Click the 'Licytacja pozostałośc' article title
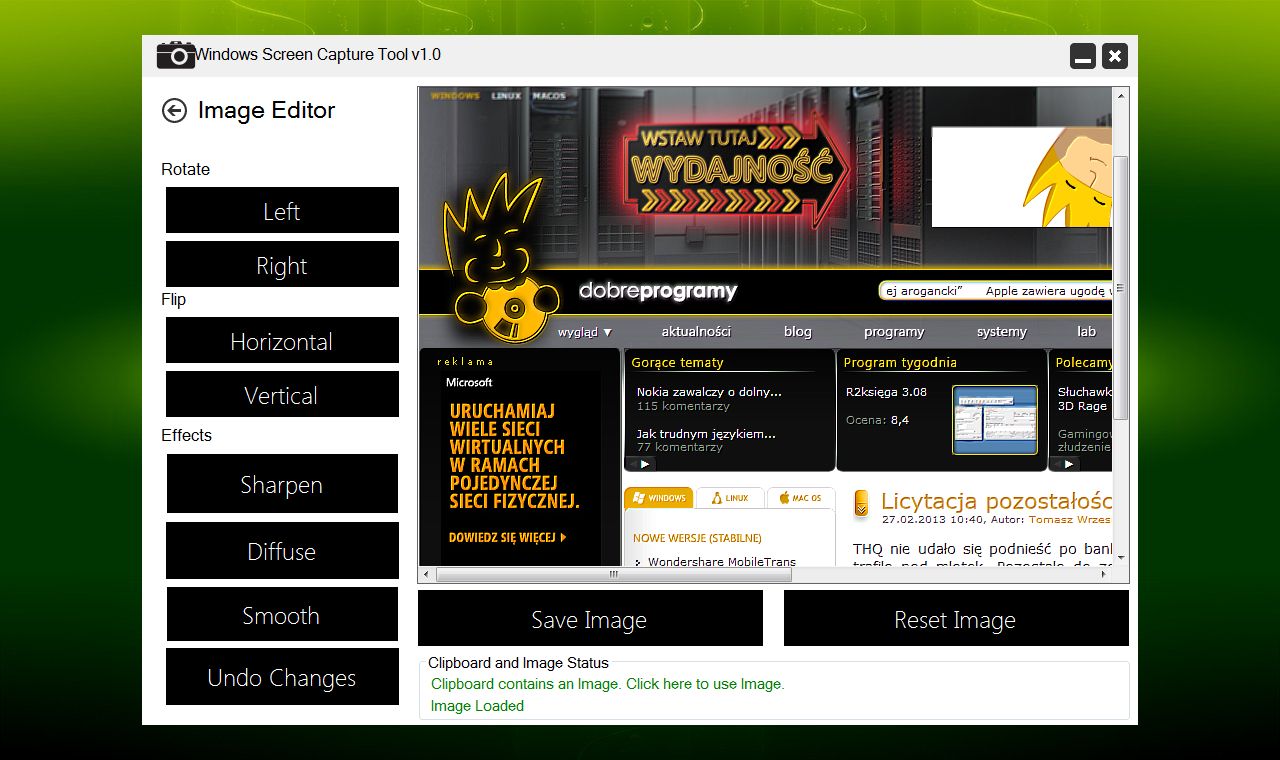The width and height of the screenshot is (1280, 760). (x=996, y=501)
